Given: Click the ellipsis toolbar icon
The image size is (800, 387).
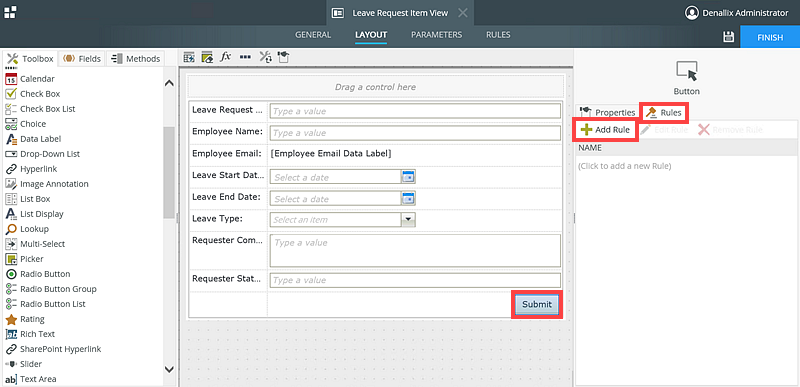Looking at the screenshot, I should 245,57.
